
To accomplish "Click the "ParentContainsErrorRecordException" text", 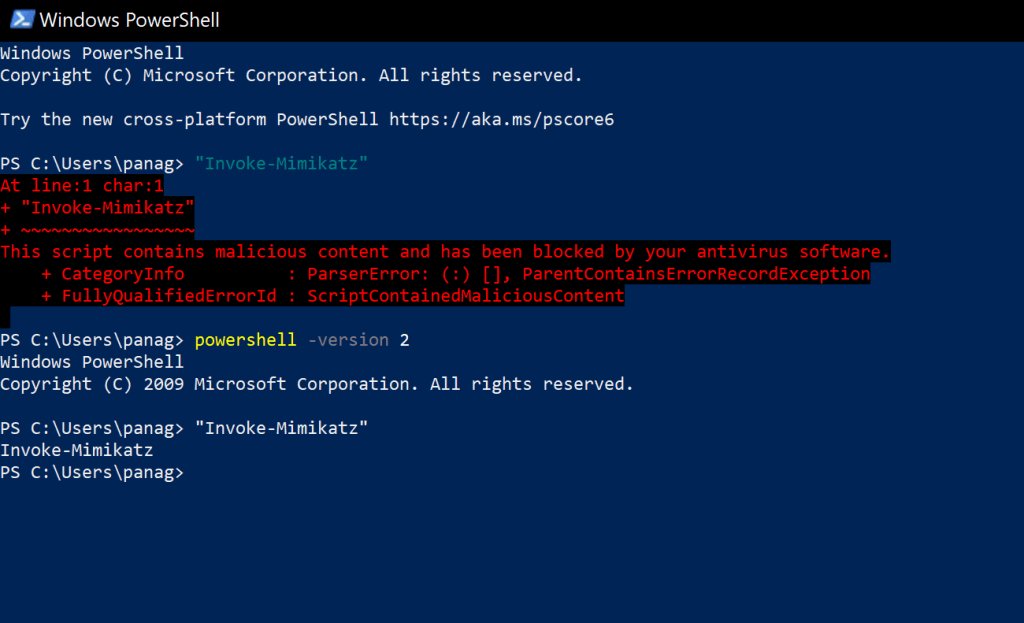I will pyautogui.click(x=696, y=273).
